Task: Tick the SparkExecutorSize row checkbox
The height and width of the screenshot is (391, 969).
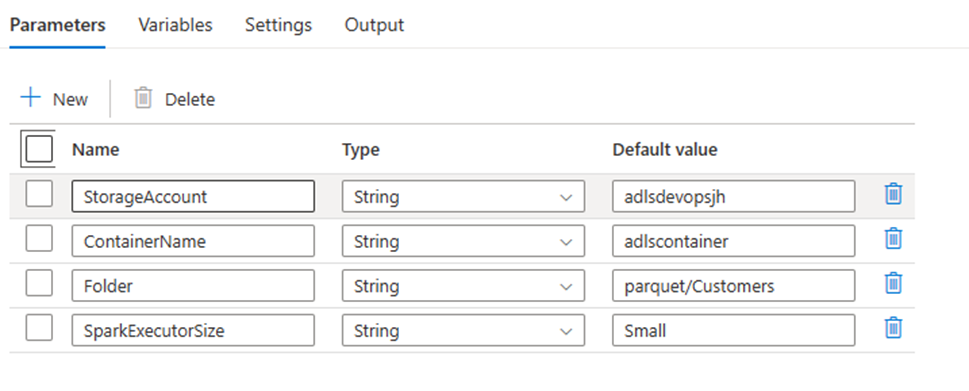Action: pyautogui.click(x=39, y=327)
